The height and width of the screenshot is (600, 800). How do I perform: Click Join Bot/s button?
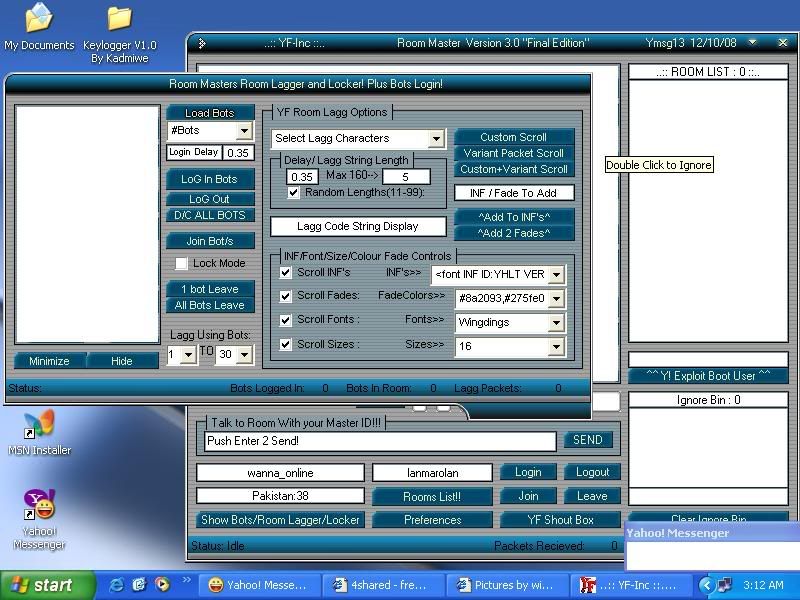click(210, 241)
